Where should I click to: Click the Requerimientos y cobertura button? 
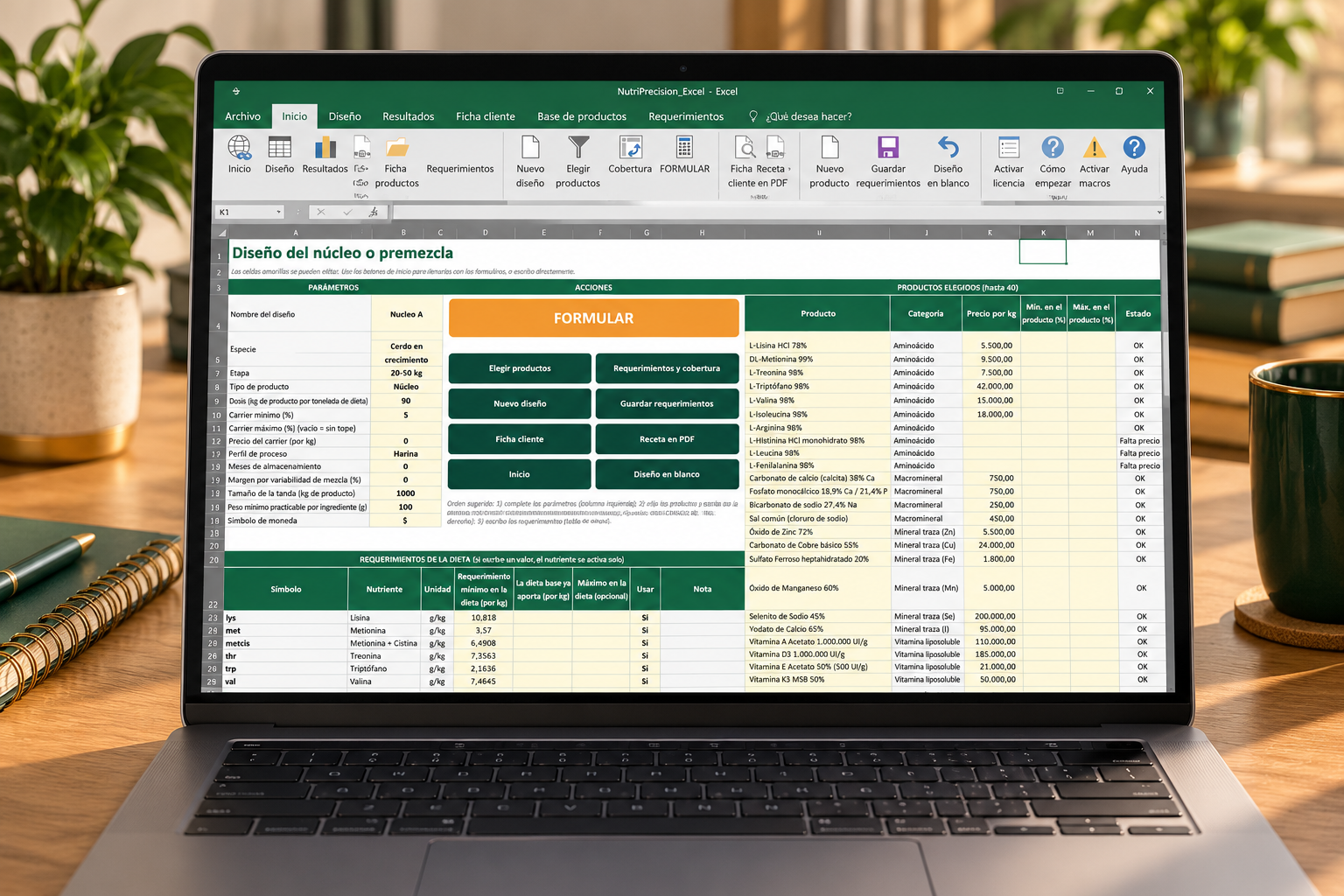point(667,368)
